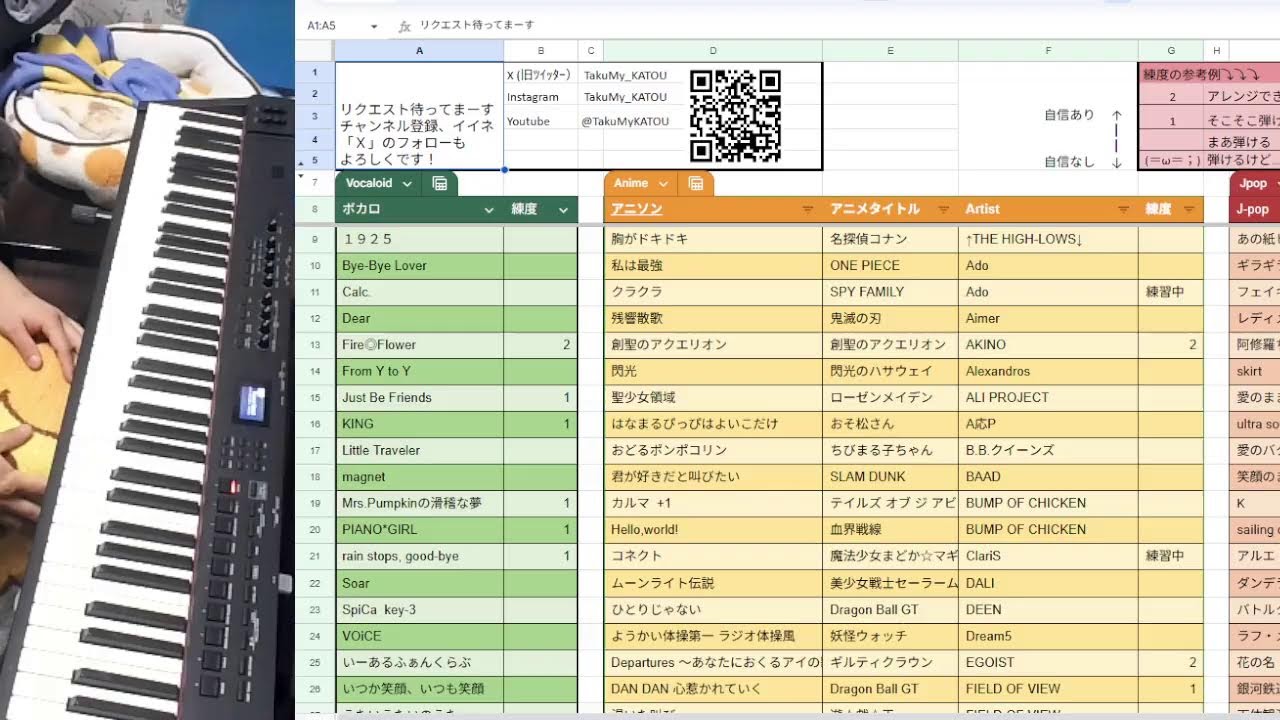Image resolution: width=1280 pixels, height=720 pixels.
Task: Select the '残響散歌' cell
Action: pyautogui.click(x=713, y=319)
